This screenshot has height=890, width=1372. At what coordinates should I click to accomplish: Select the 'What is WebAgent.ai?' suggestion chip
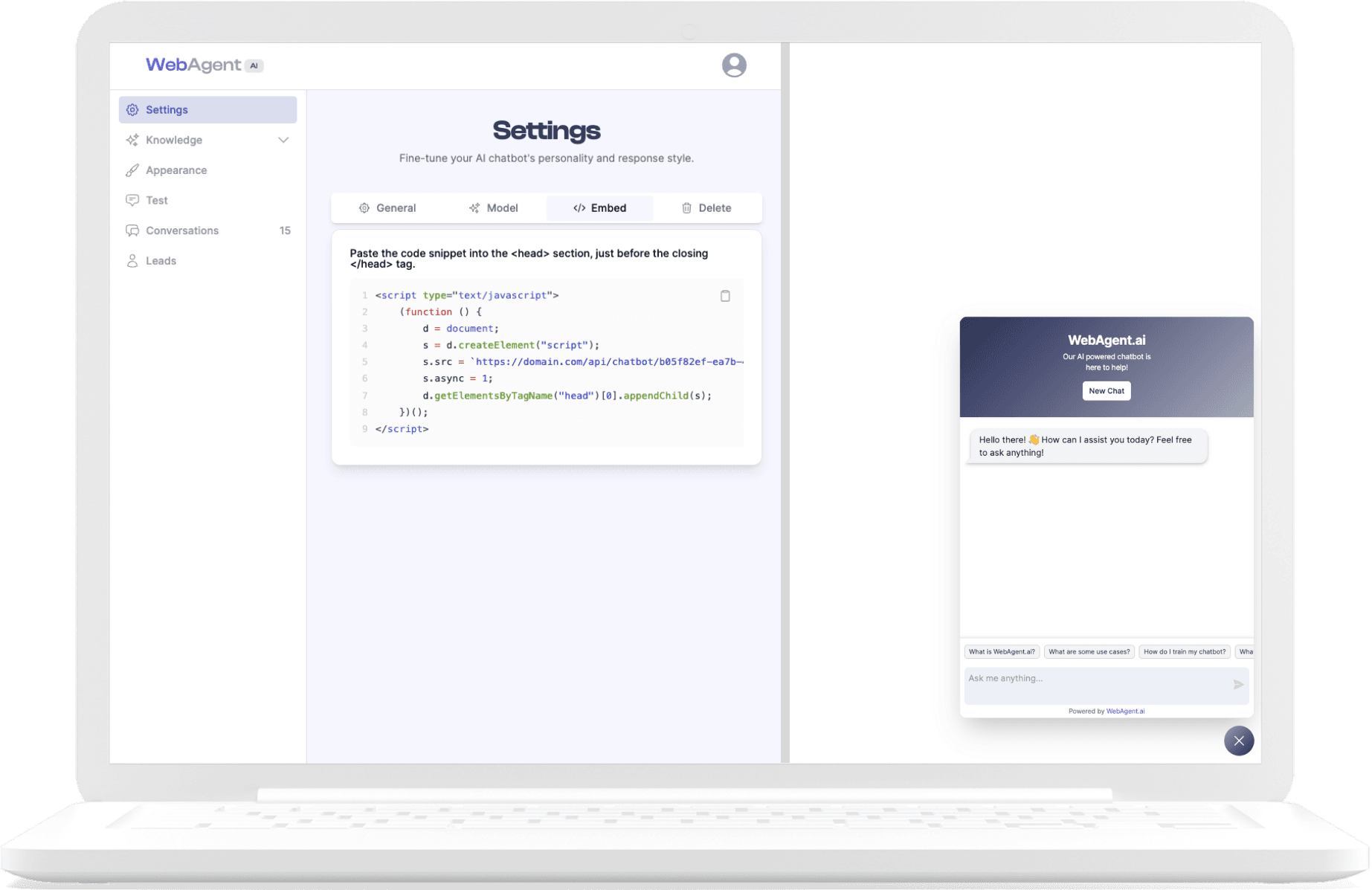click(x=1001, y=651)
